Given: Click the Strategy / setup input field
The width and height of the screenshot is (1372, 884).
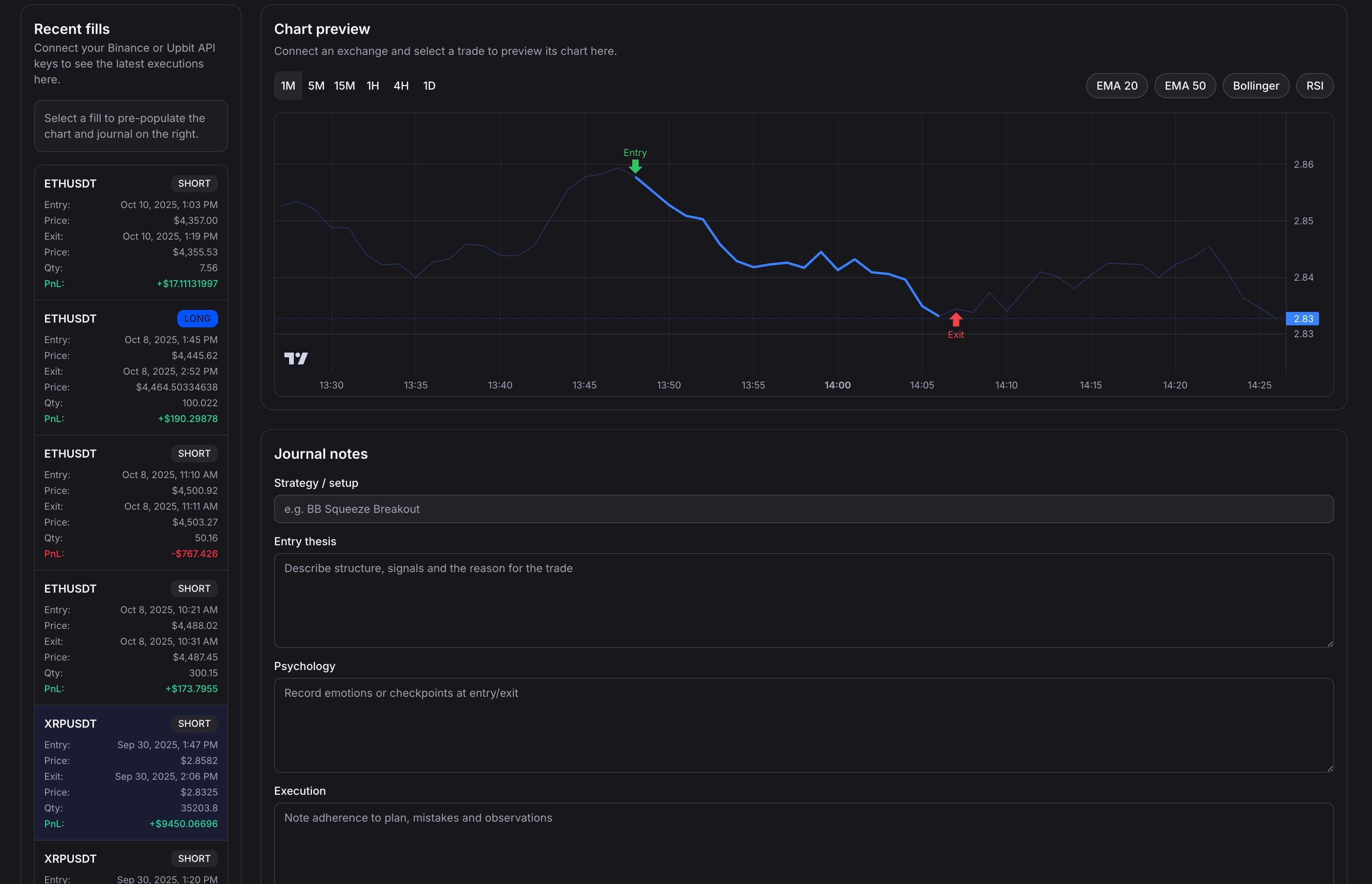Looking at the screenshot, I should pos(804,509).
